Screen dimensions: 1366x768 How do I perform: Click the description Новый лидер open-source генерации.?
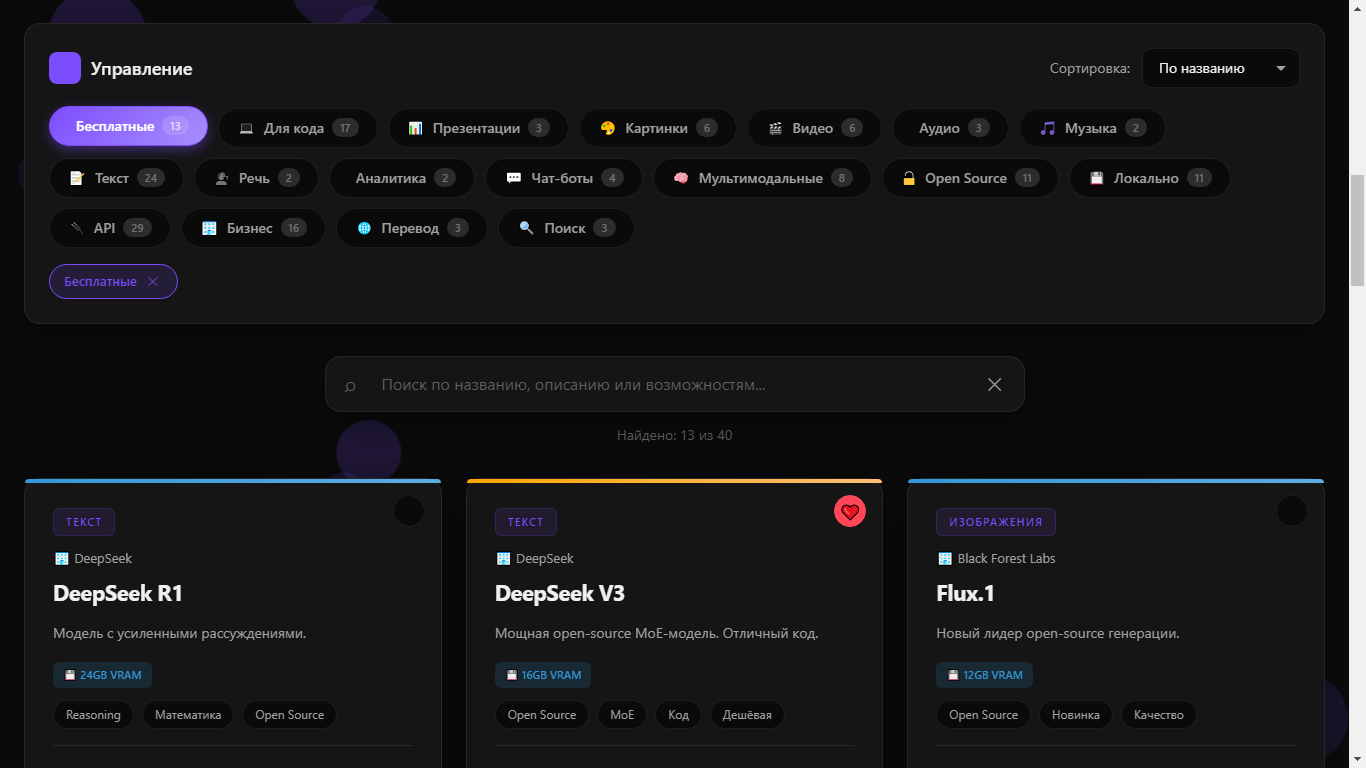(1058, 633)
